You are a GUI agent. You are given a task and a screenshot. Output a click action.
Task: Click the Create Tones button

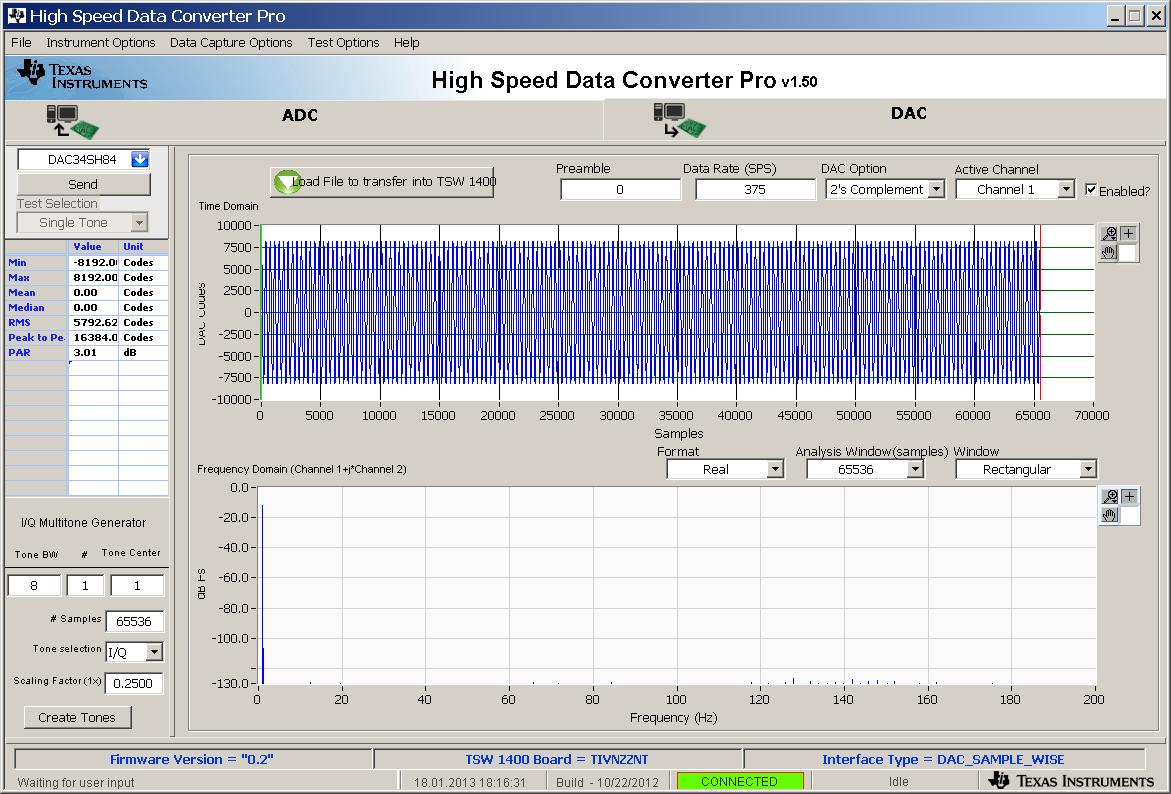point(78,717)
